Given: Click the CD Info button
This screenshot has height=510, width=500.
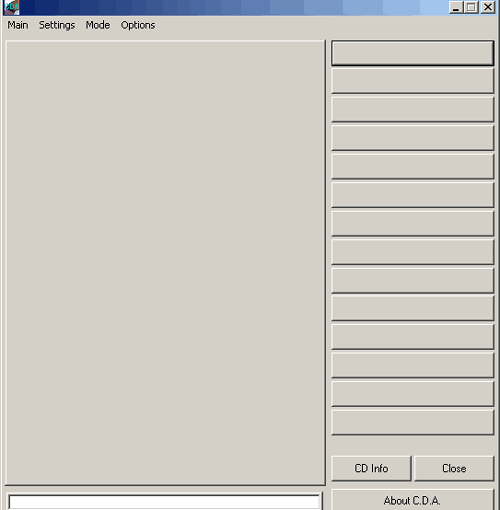Looking at the screenshot, I should click(371, 468).
